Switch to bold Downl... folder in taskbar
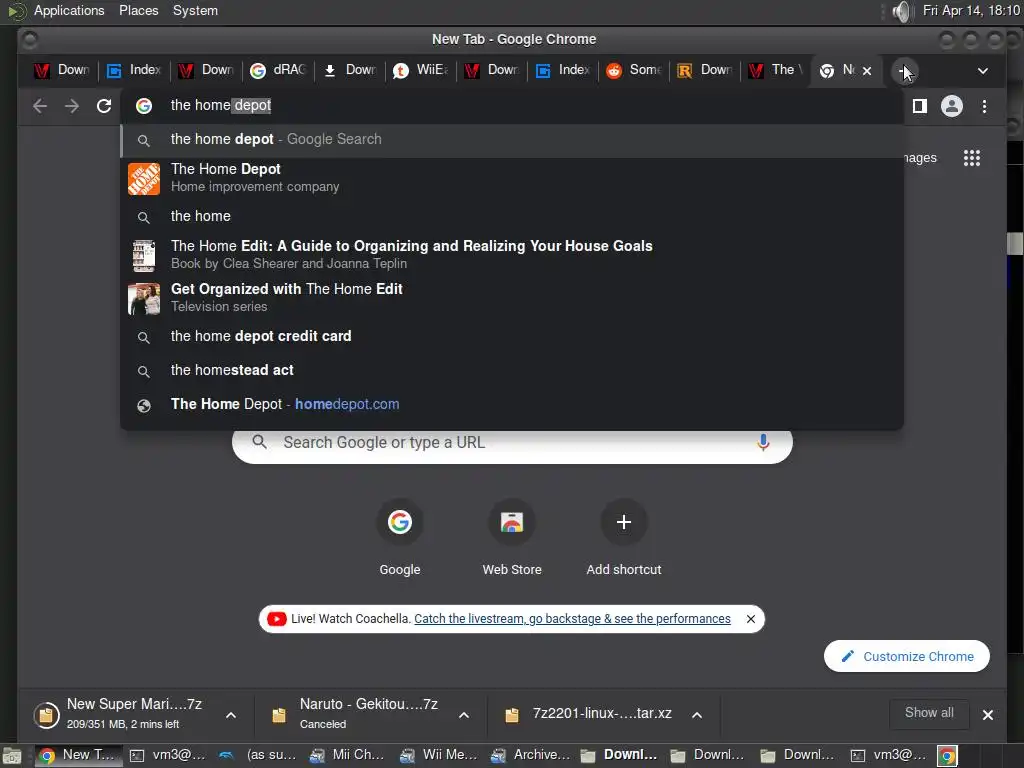Image resolution: width=1024 pixels, height=768 pixels. point(621,756)
